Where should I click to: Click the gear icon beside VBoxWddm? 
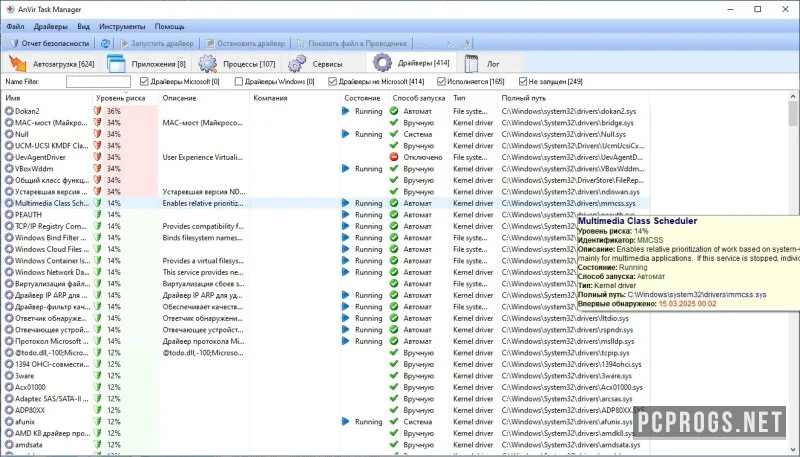(9, 169)
